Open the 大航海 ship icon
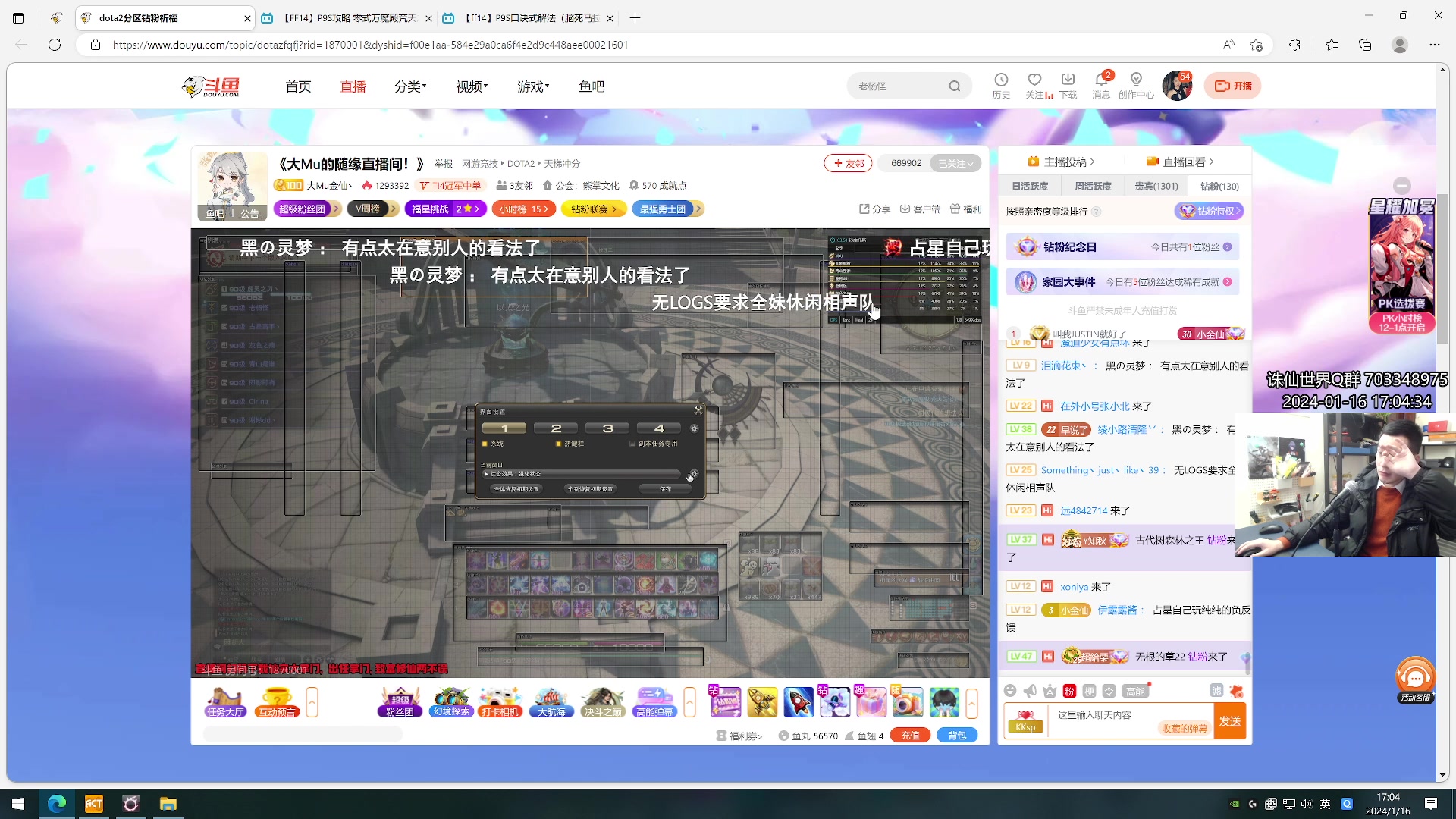The width and height of the screenshot is (1456, 819). (x=551, y=702)
